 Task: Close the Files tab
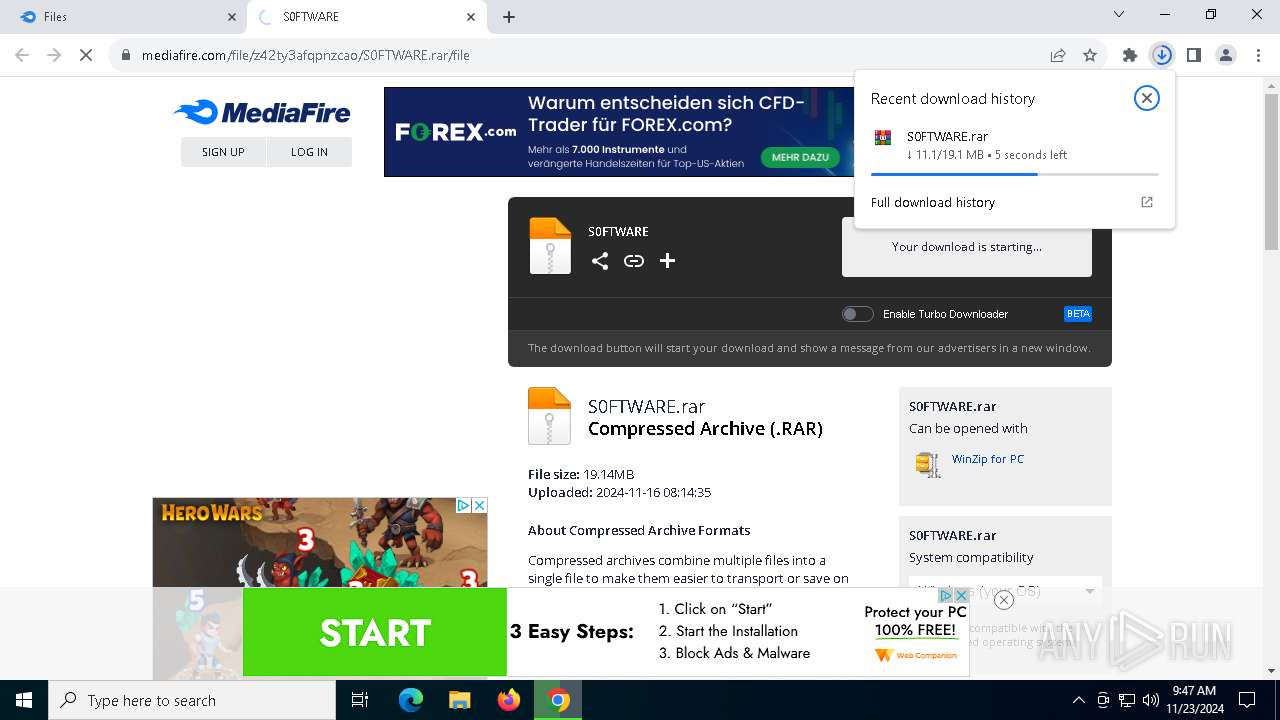(x=231, y=17)
